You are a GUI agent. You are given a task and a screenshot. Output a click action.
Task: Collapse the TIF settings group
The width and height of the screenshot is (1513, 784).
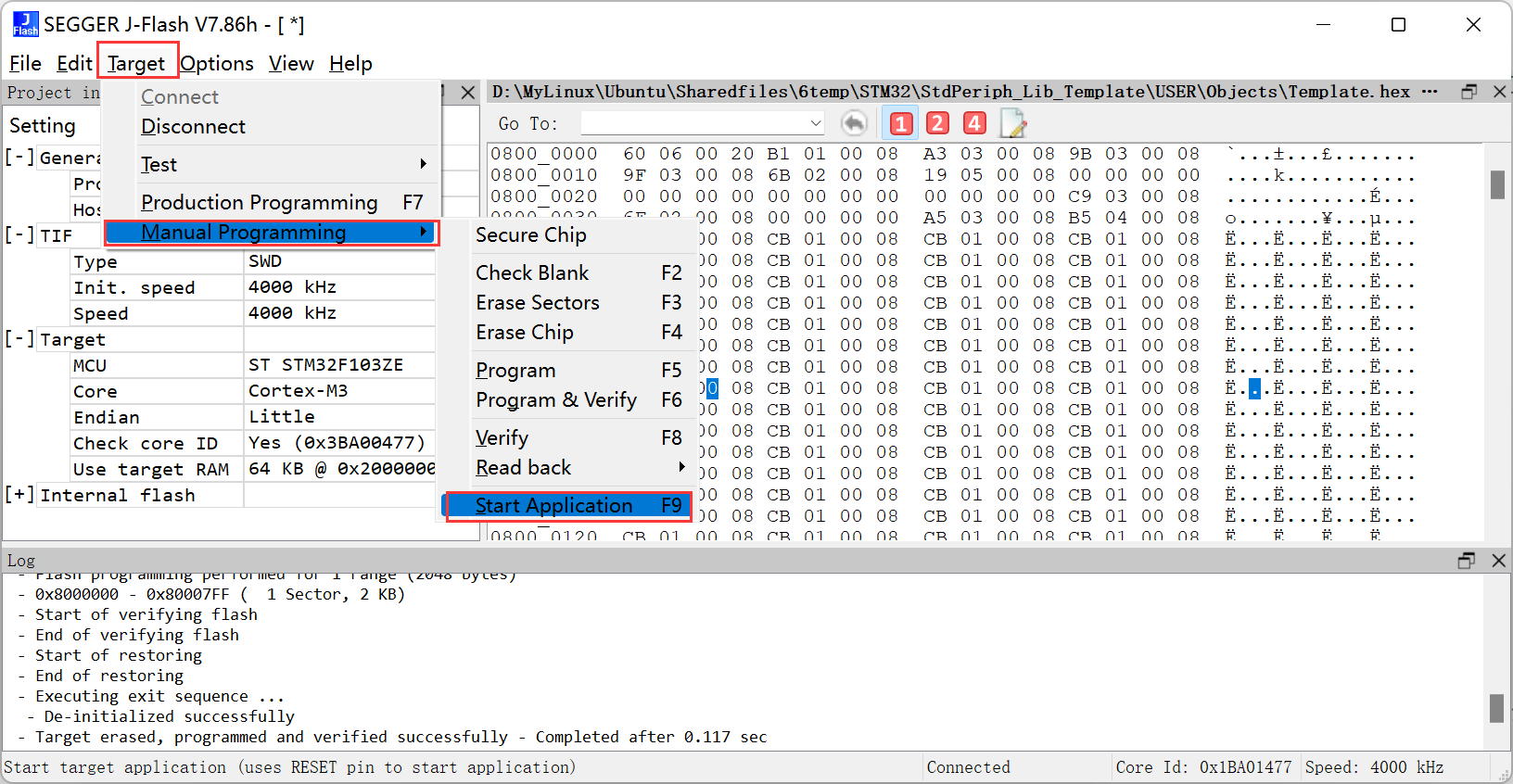[x=19, y=235]
